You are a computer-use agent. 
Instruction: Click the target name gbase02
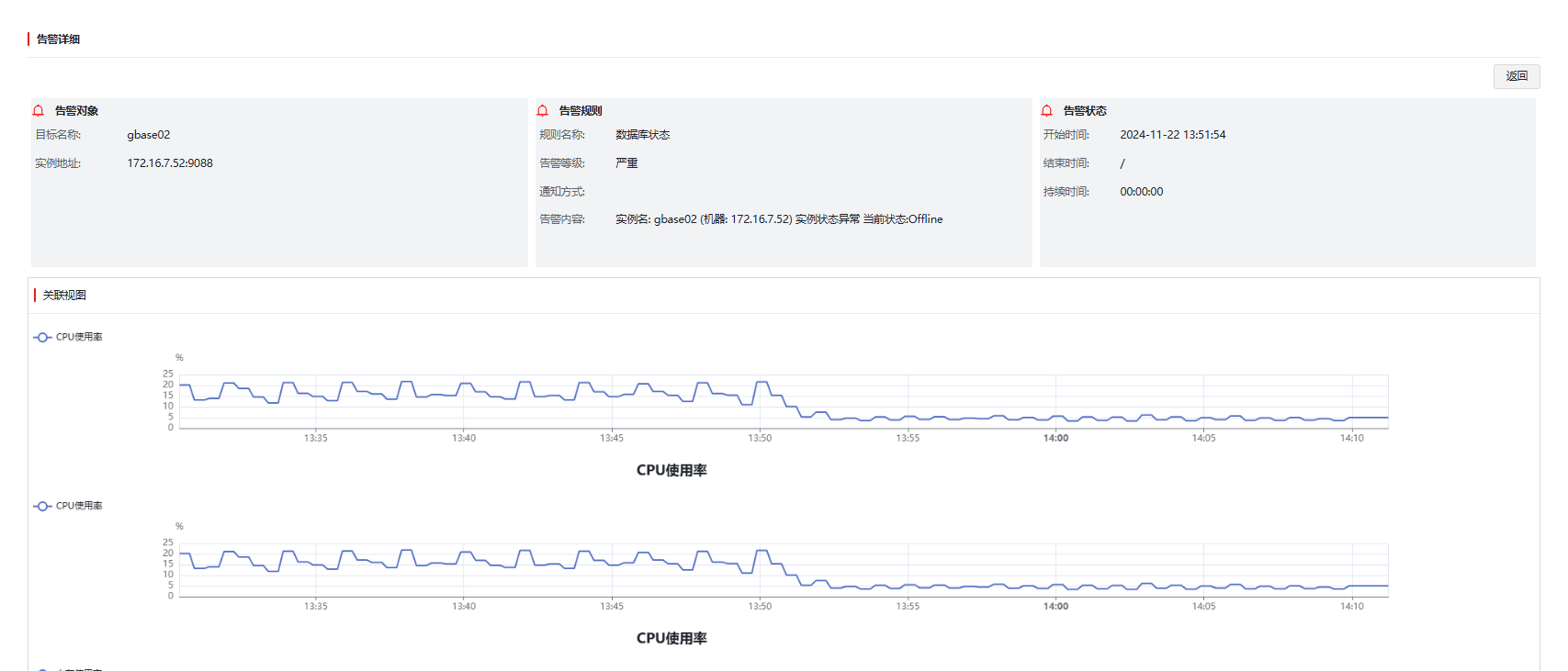[x=149, y=135]
